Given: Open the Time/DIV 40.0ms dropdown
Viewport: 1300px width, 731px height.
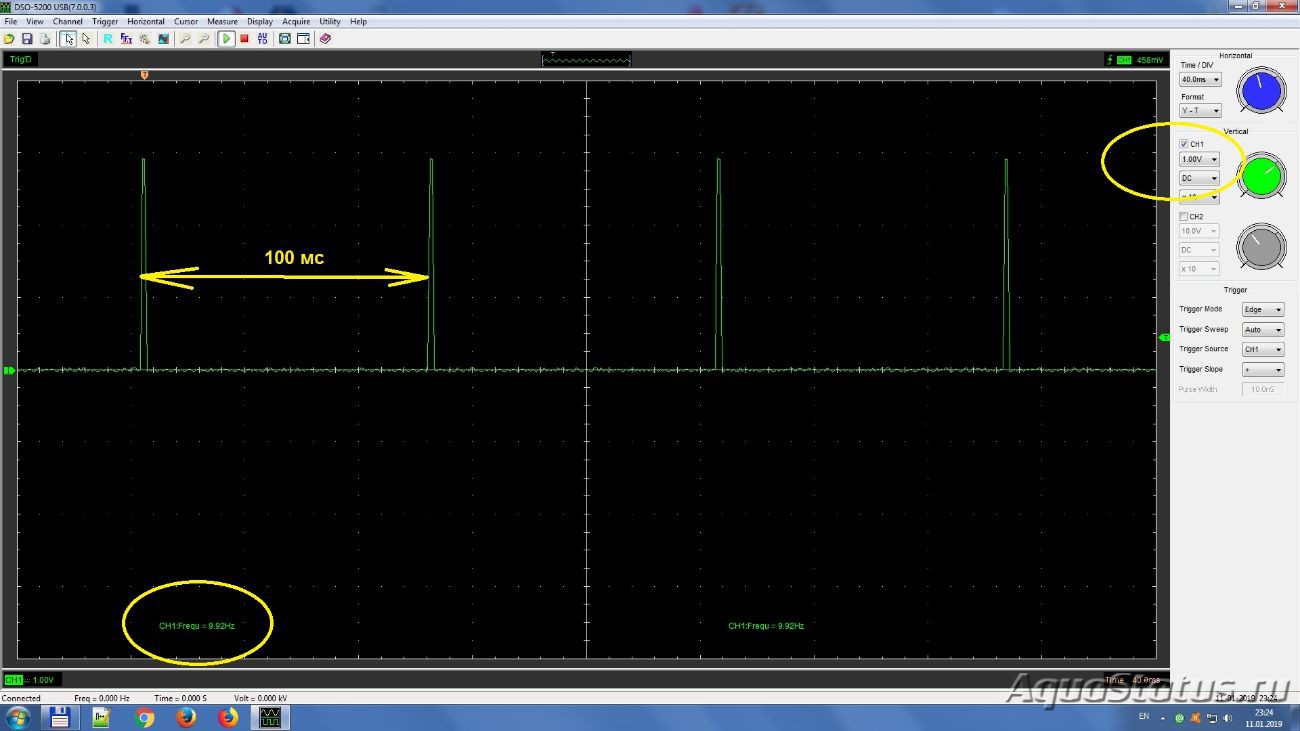Looking at the screenshot, I should pyautogui.click(x=1200, y=79).
